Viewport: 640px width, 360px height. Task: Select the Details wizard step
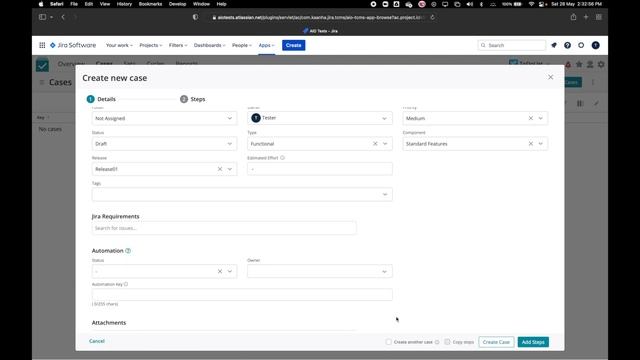pos(101,99)
